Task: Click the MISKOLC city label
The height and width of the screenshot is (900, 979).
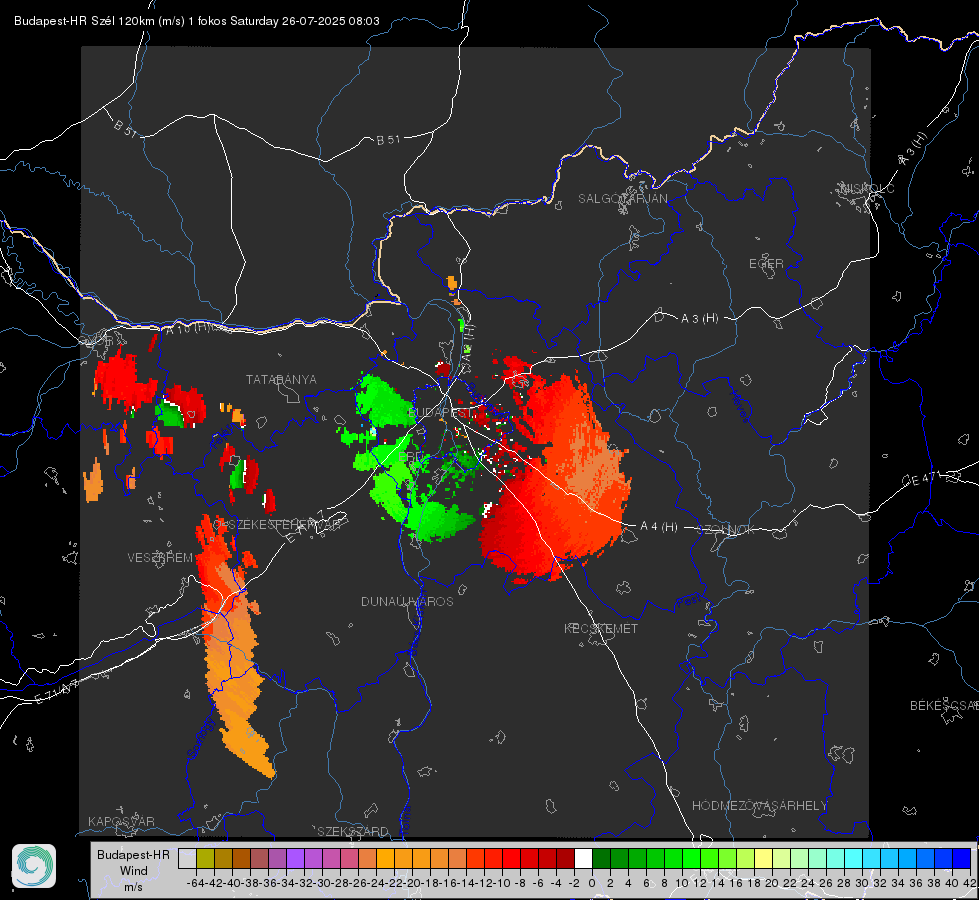Action: pyautogui.click(x=867, y=189)
